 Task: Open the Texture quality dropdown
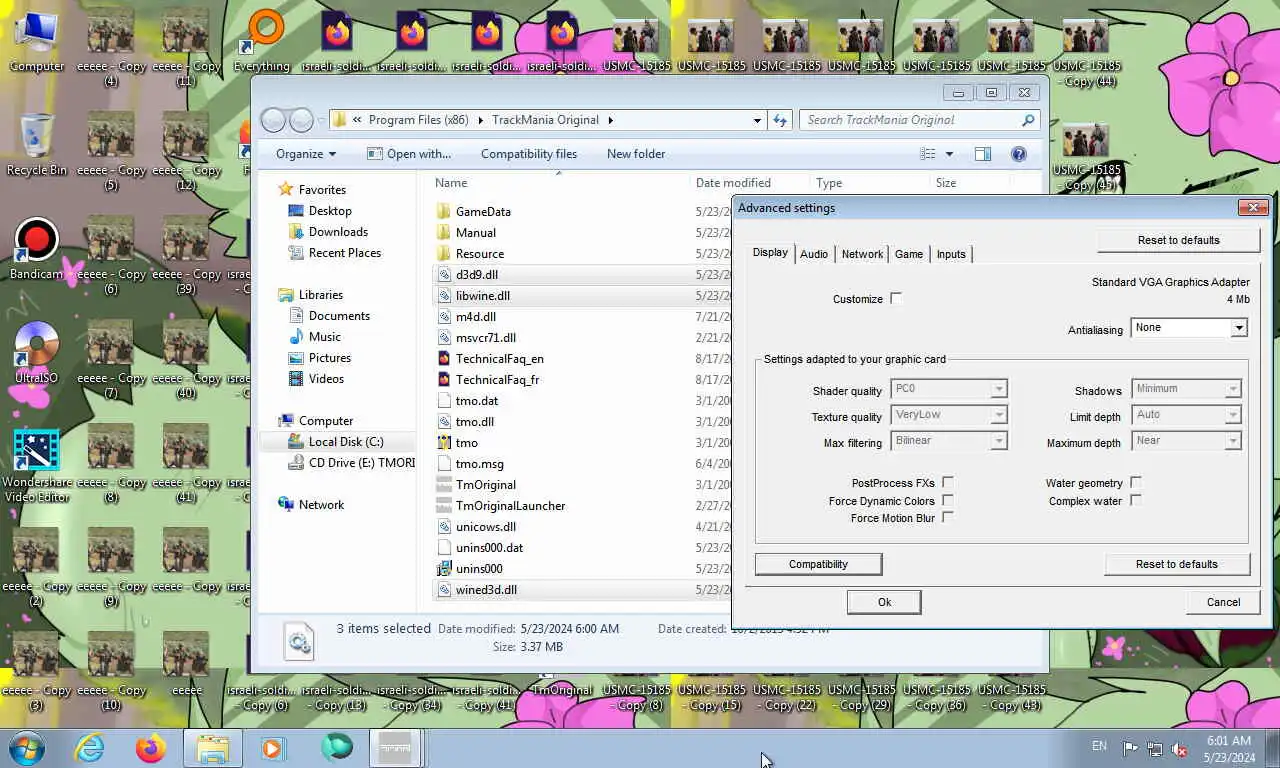[x=948, y=415]
